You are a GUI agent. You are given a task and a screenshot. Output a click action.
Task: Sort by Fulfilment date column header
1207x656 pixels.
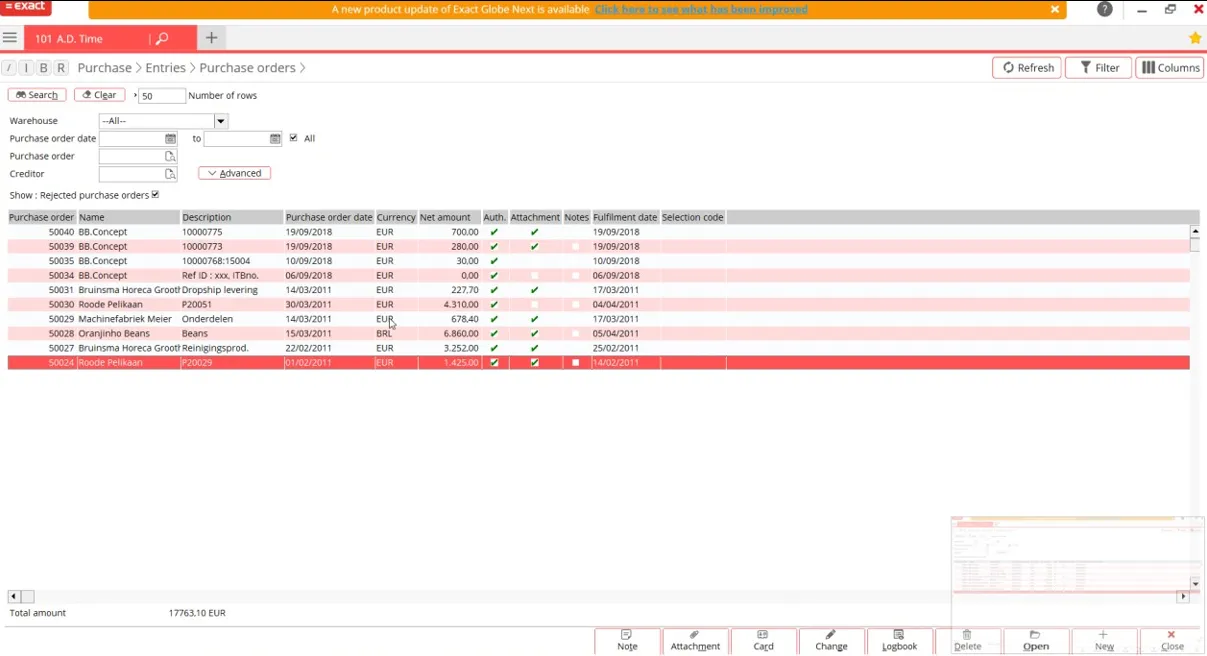[625, 217]
